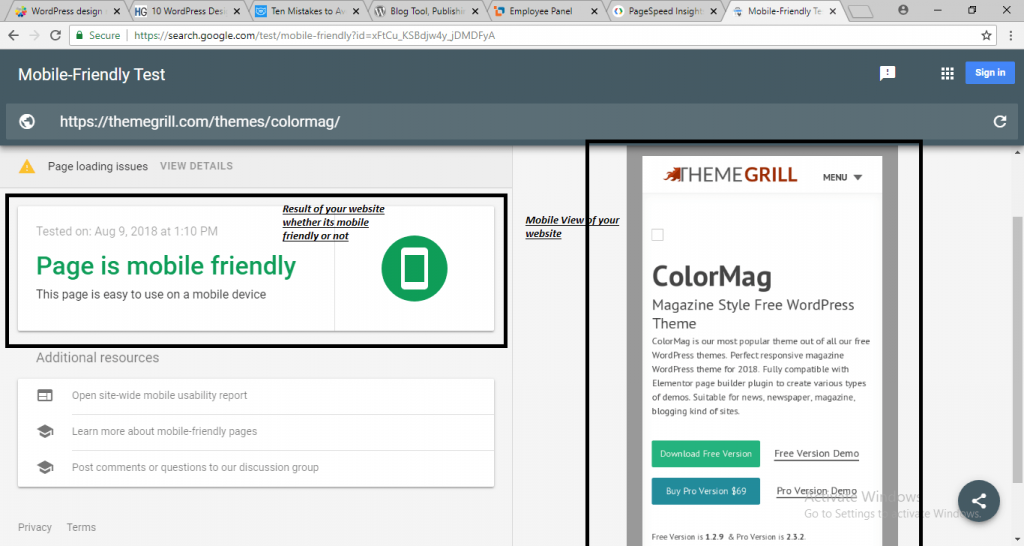This screenshot has width=1024, height=546.
Task: Click the browser address bar URL
Action: coord(315,35)
